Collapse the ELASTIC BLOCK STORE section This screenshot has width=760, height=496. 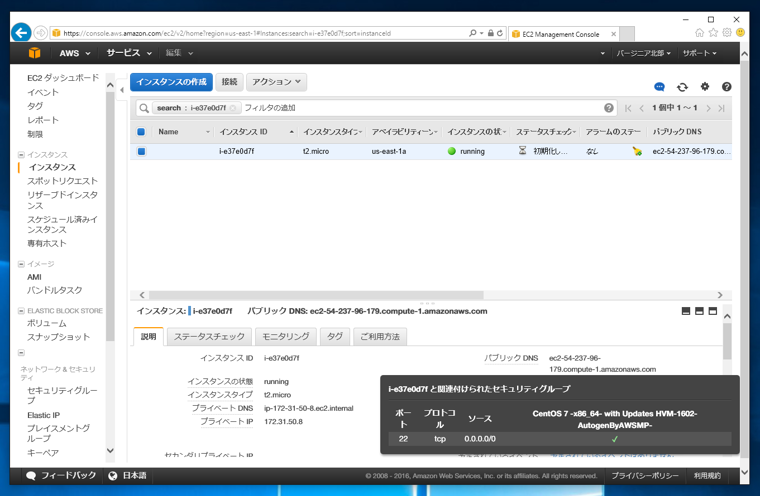(21, 311)
